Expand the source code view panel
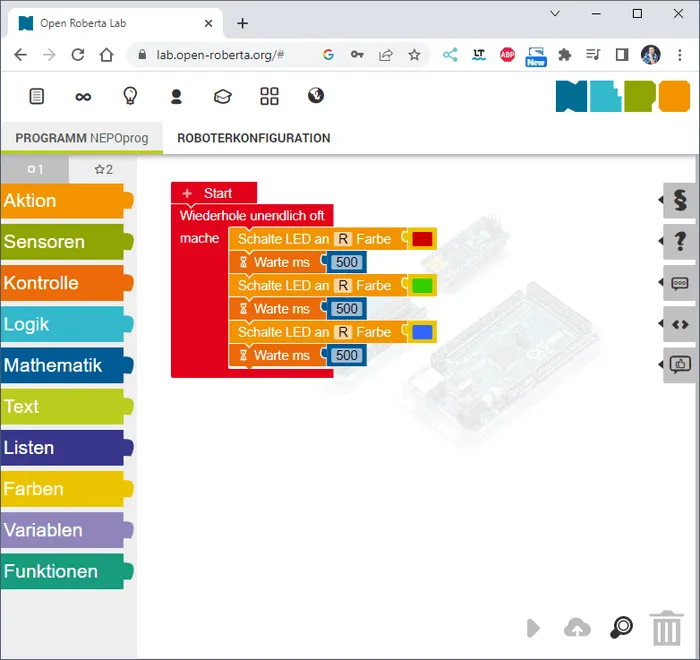This screenshot has height=660, width=700. (680, 324)
